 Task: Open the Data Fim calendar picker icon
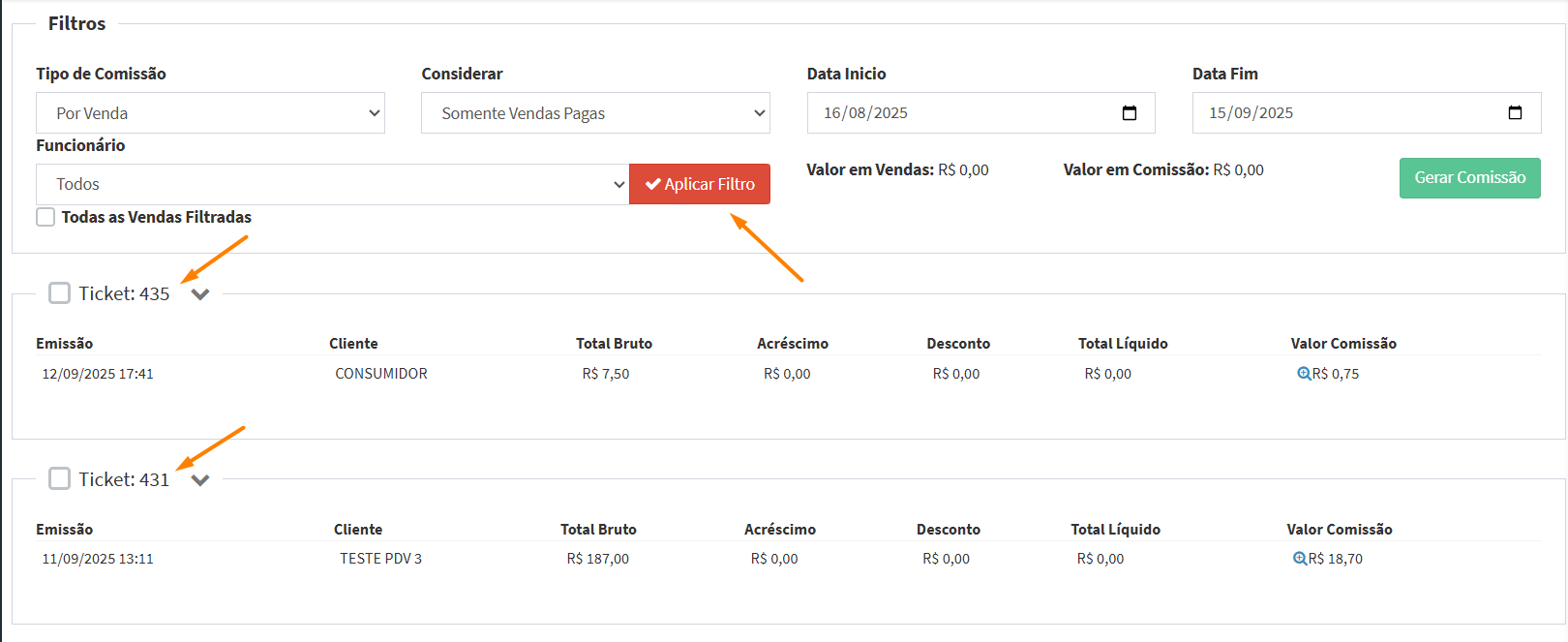tap(1515, 113)
